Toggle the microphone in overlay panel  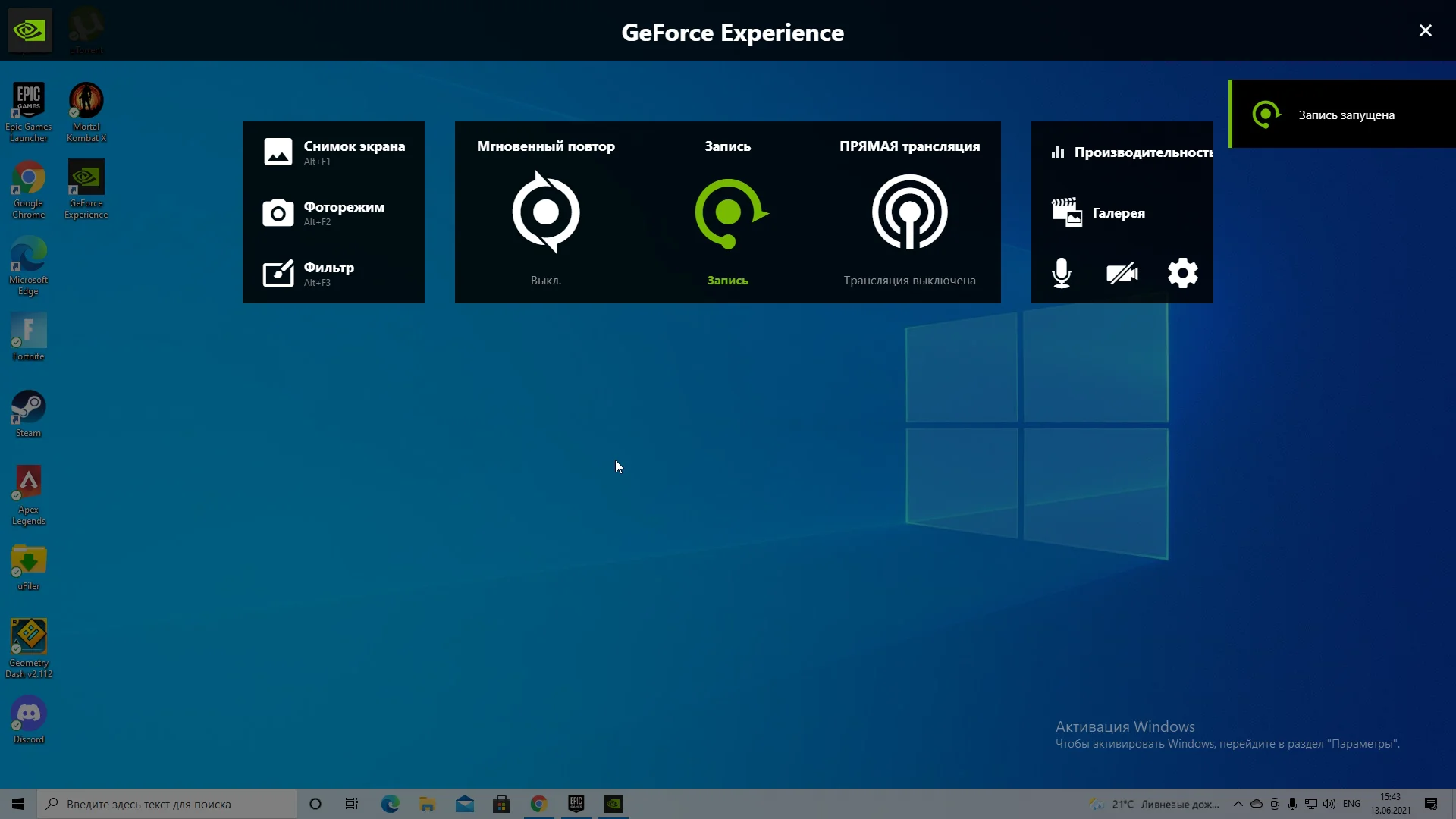pos(1062,273)
